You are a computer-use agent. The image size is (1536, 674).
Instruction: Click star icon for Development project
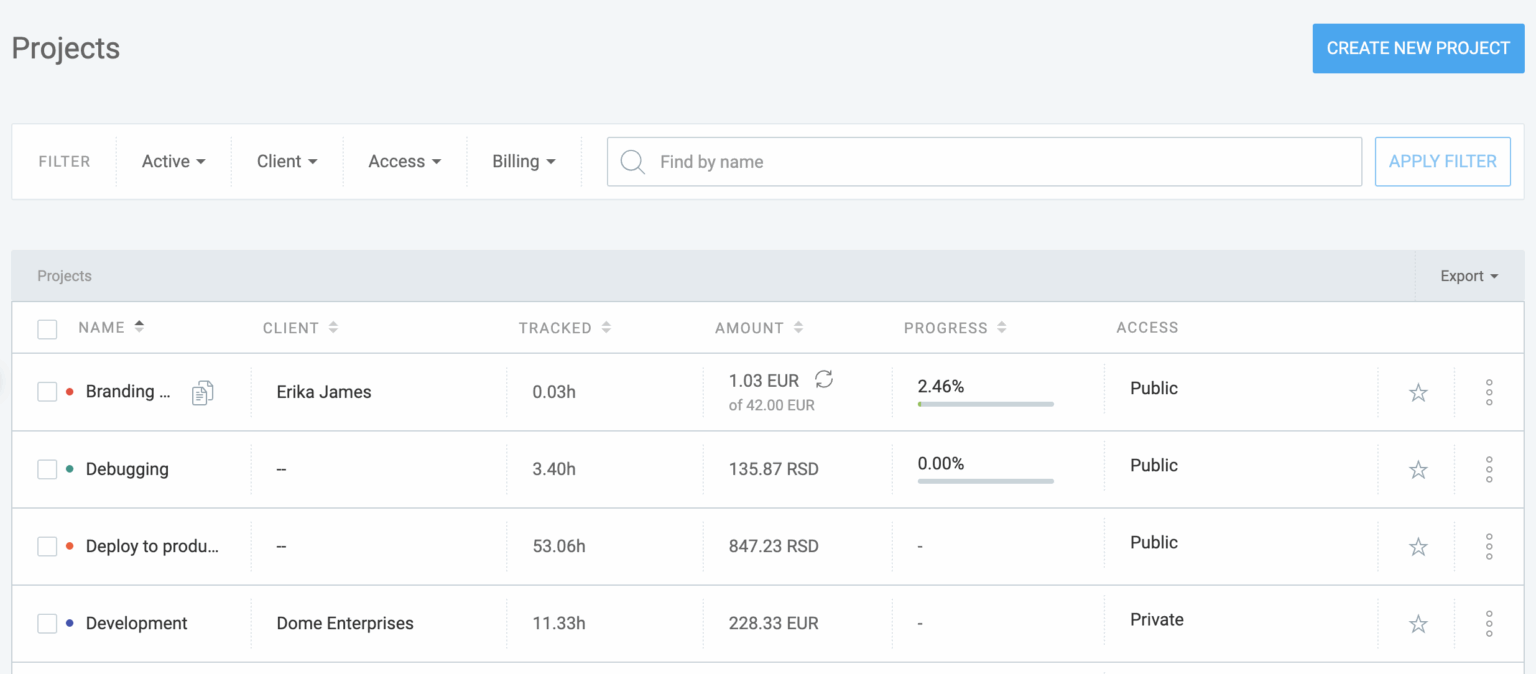[1417, 624]
